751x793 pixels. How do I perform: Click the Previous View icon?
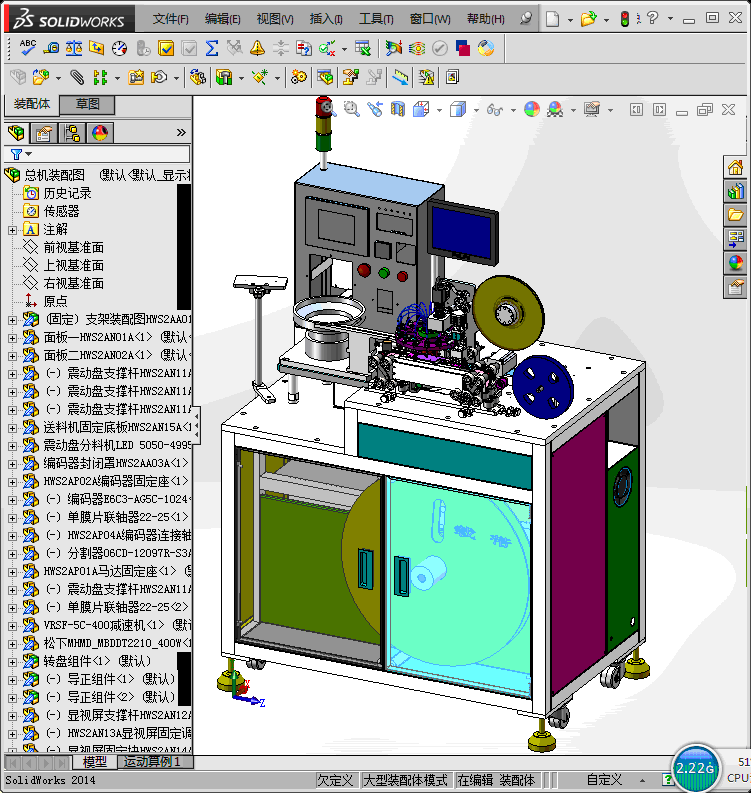(375, 109)
